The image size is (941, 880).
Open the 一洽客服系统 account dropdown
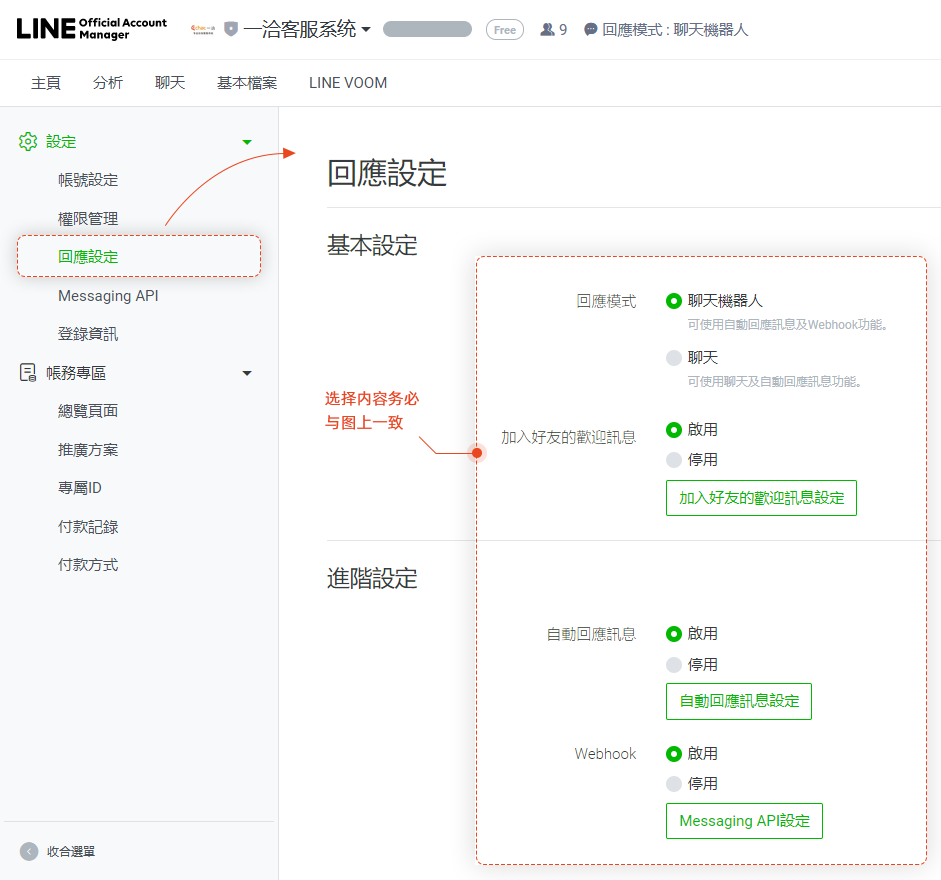307,29
